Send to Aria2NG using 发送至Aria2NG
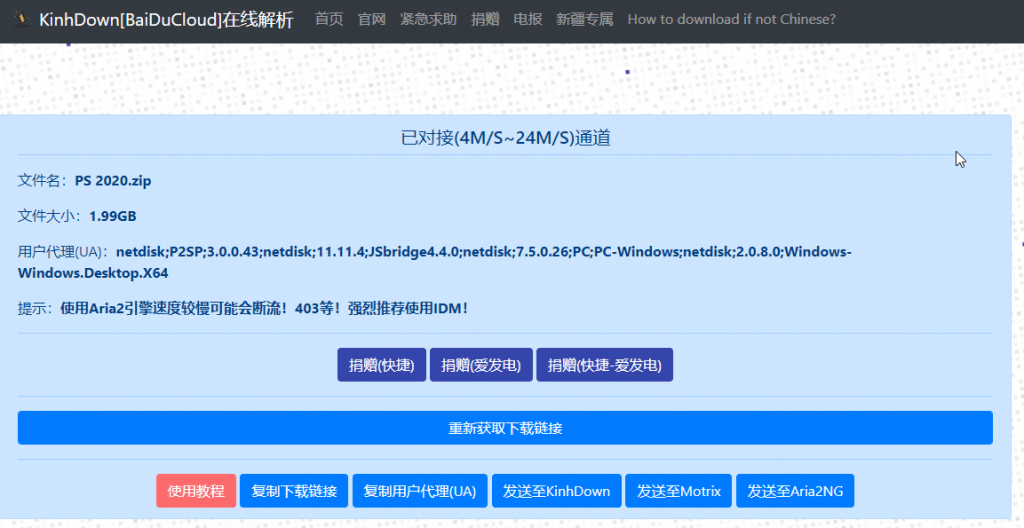This screenshot has height=528, width=1024. [795, 491]
